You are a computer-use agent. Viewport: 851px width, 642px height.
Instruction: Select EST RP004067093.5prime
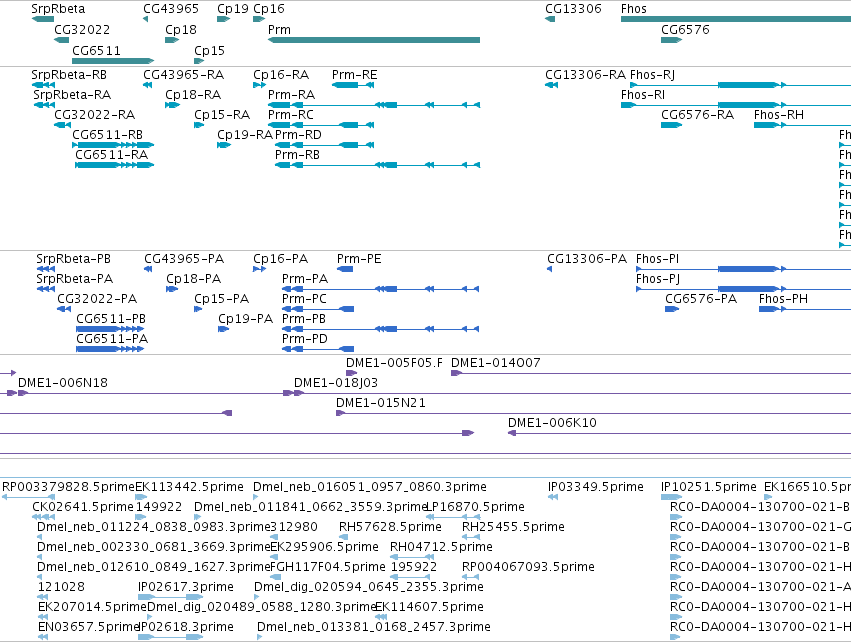(x=528, y=567)
